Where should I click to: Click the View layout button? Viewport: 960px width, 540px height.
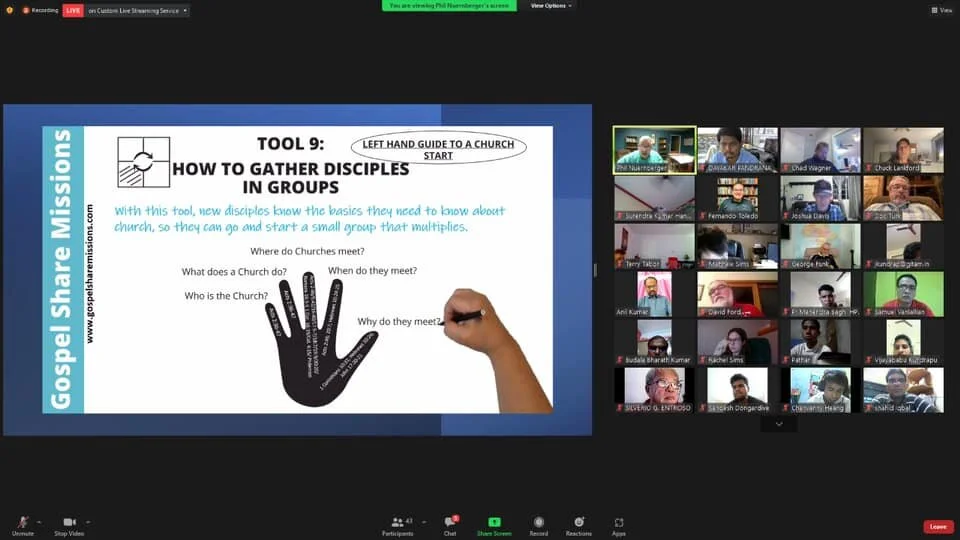(x=942, y=10)
